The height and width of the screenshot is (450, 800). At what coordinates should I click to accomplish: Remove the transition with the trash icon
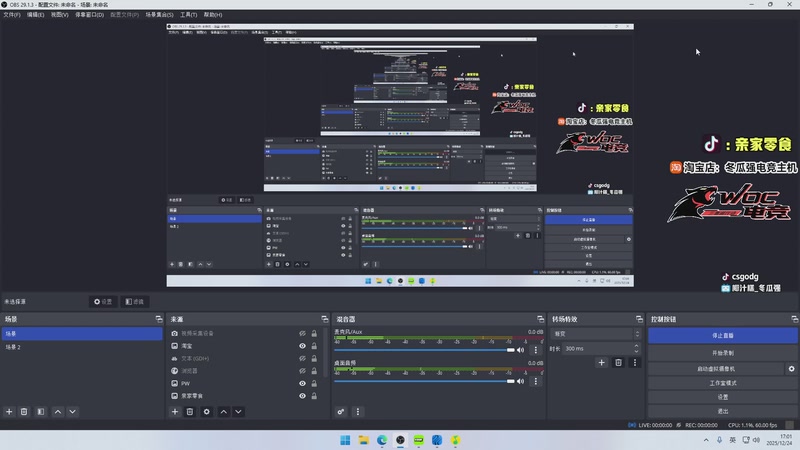(618, 363)
